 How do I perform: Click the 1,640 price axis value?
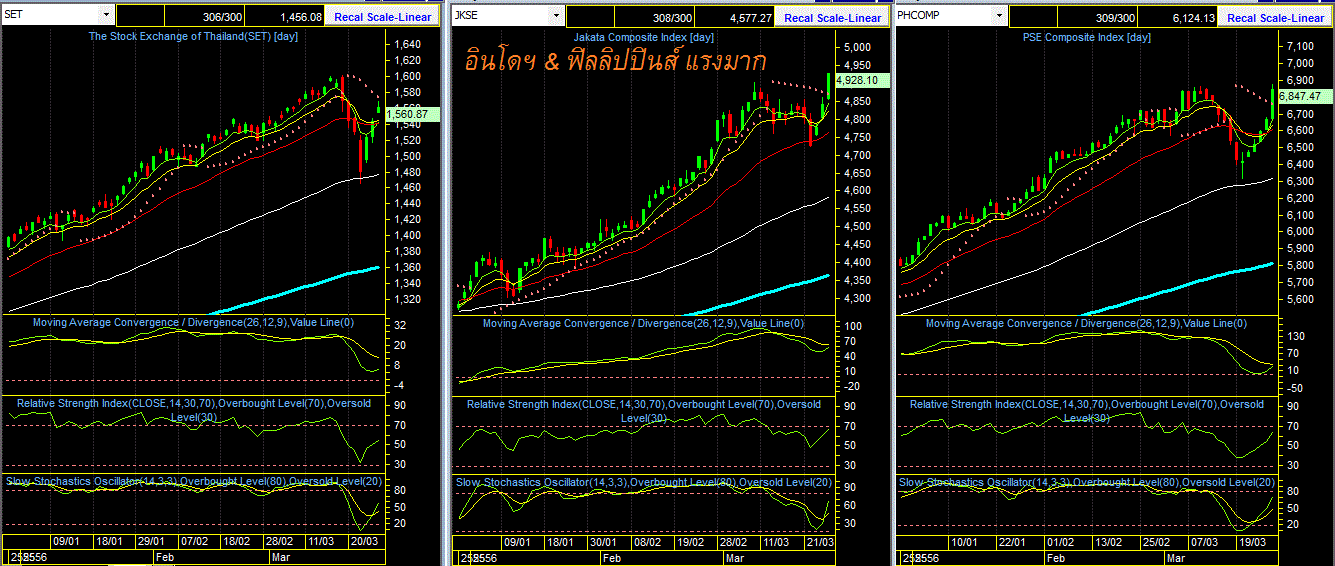(408, 45)
